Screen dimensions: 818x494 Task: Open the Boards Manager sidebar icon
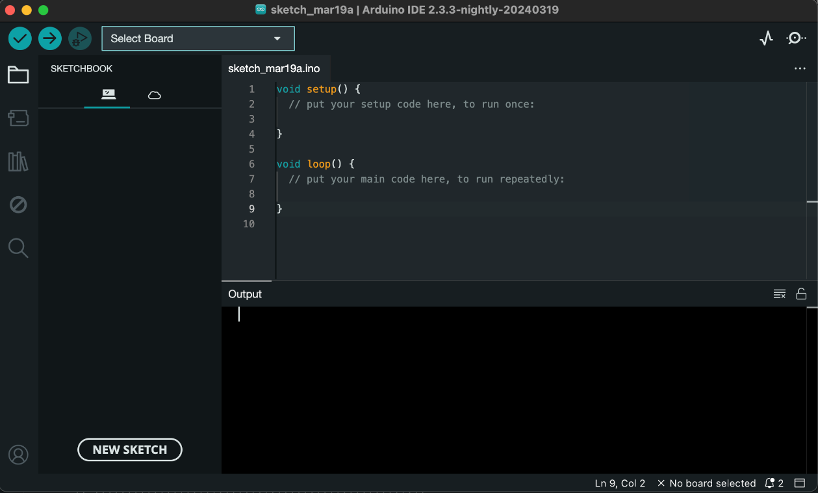(18, 118)
